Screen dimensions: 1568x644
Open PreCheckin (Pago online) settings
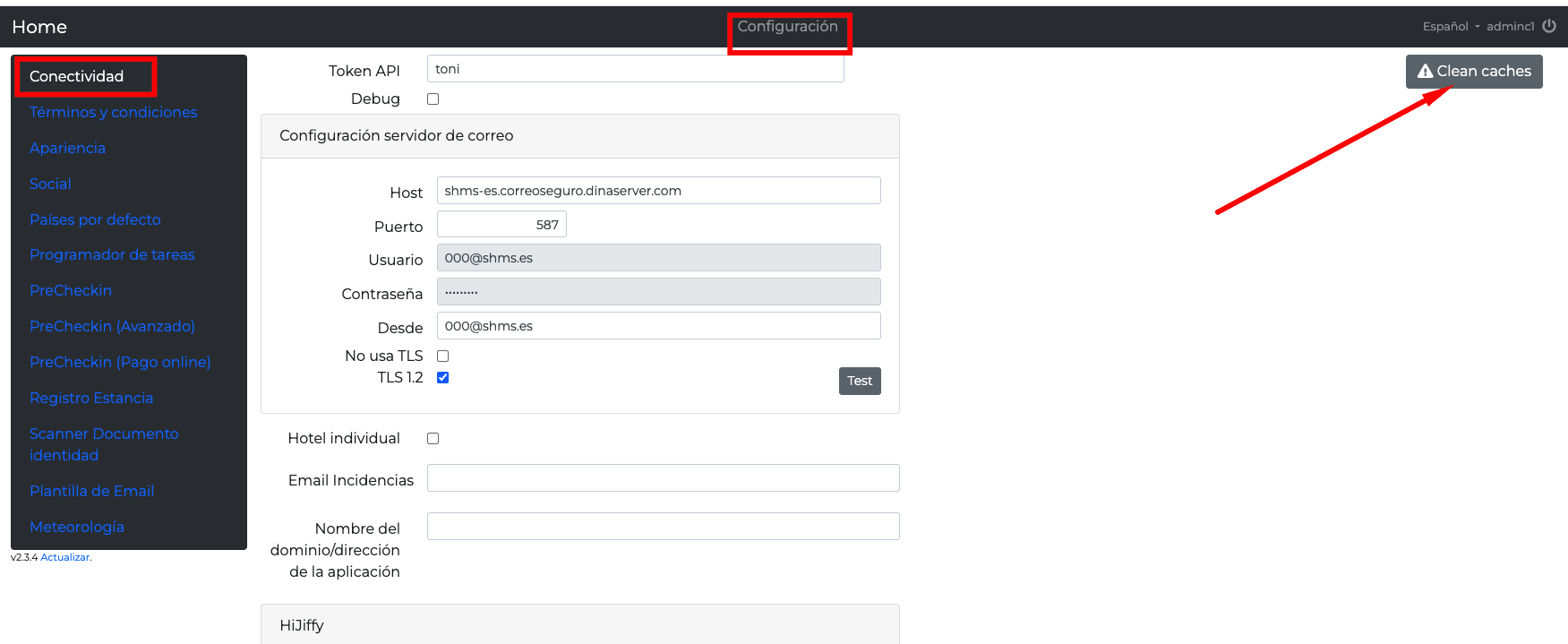pos(120,363)
